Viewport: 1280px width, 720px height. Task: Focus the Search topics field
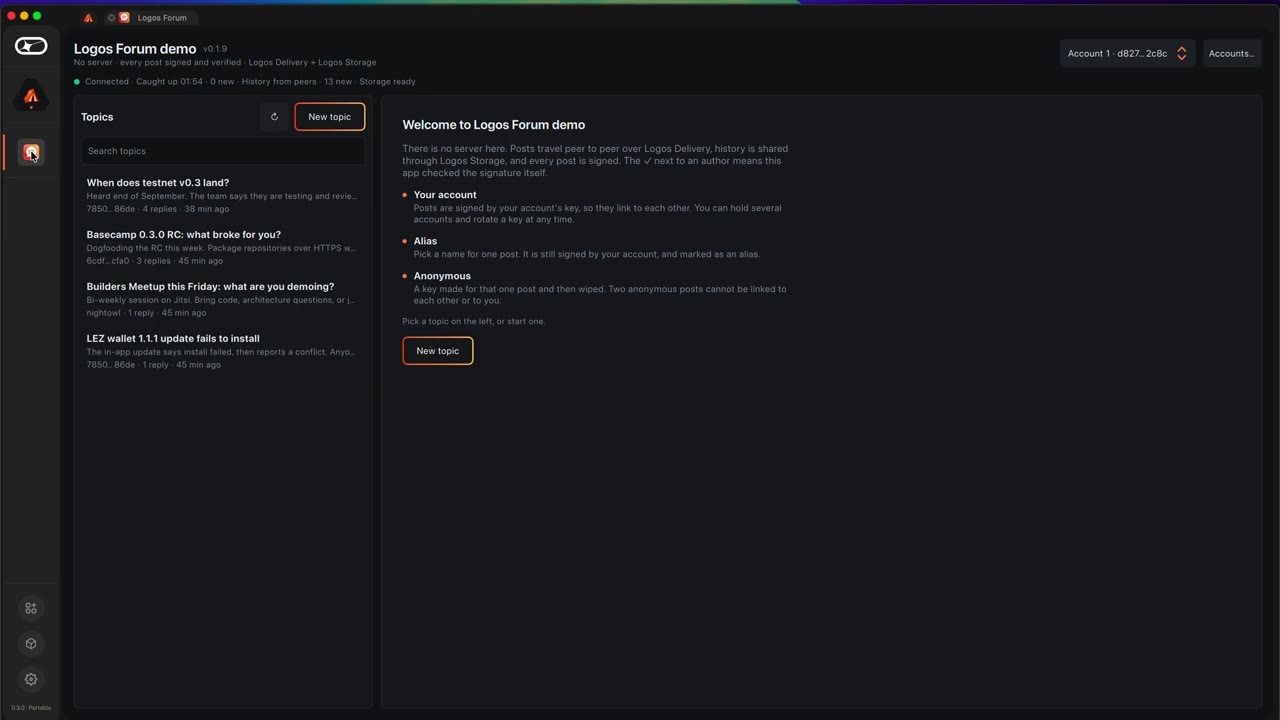[223, 151]
